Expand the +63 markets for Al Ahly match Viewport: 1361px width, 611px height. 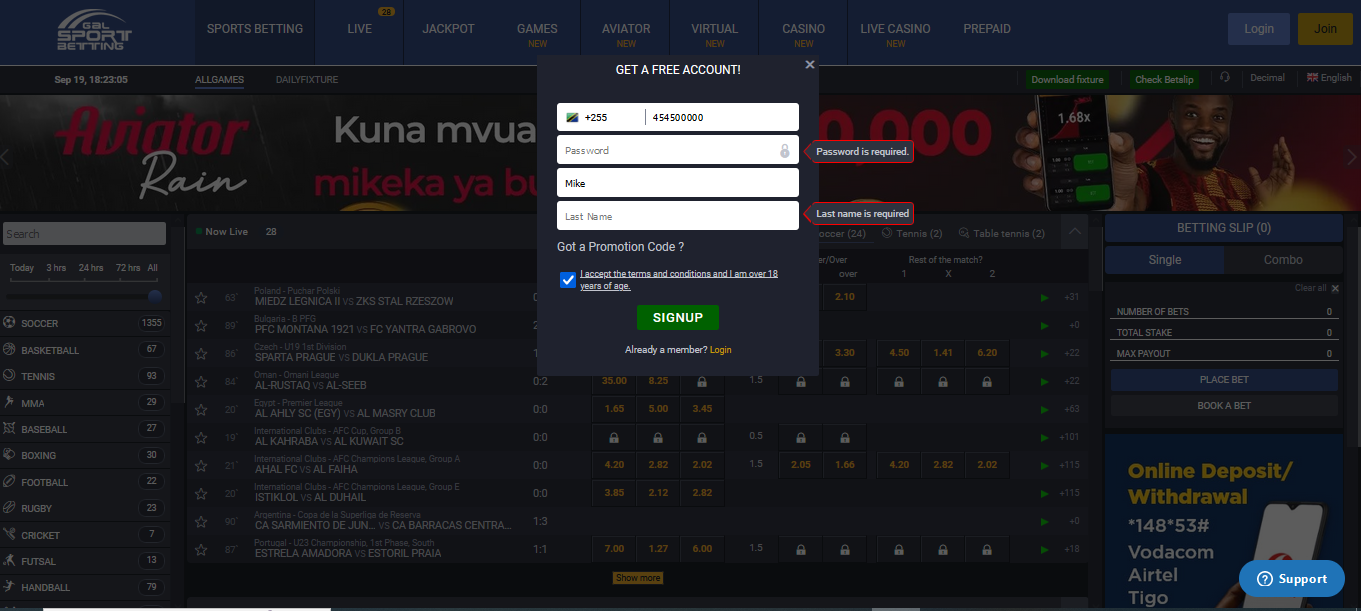click(1072, 409)
